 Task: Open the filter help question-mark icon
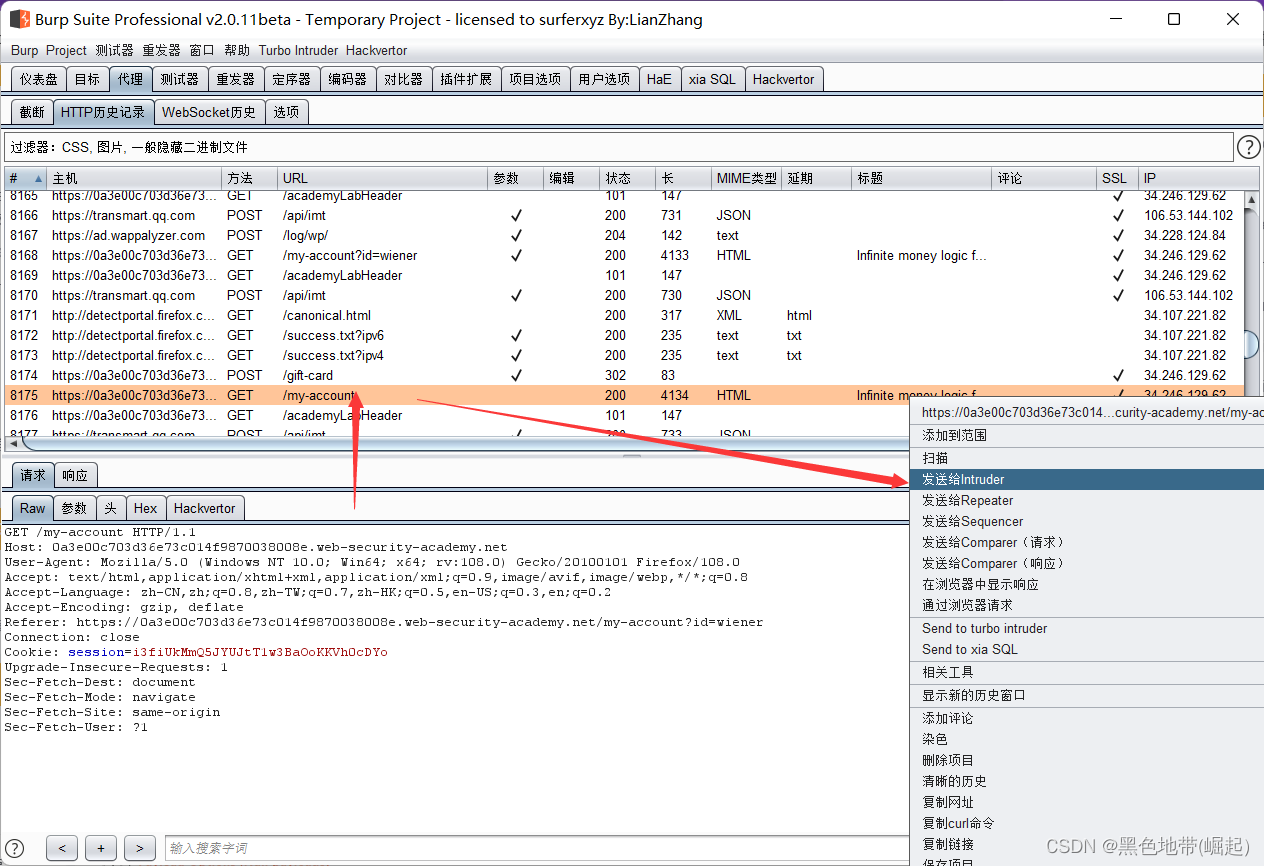pos(1249,147)
